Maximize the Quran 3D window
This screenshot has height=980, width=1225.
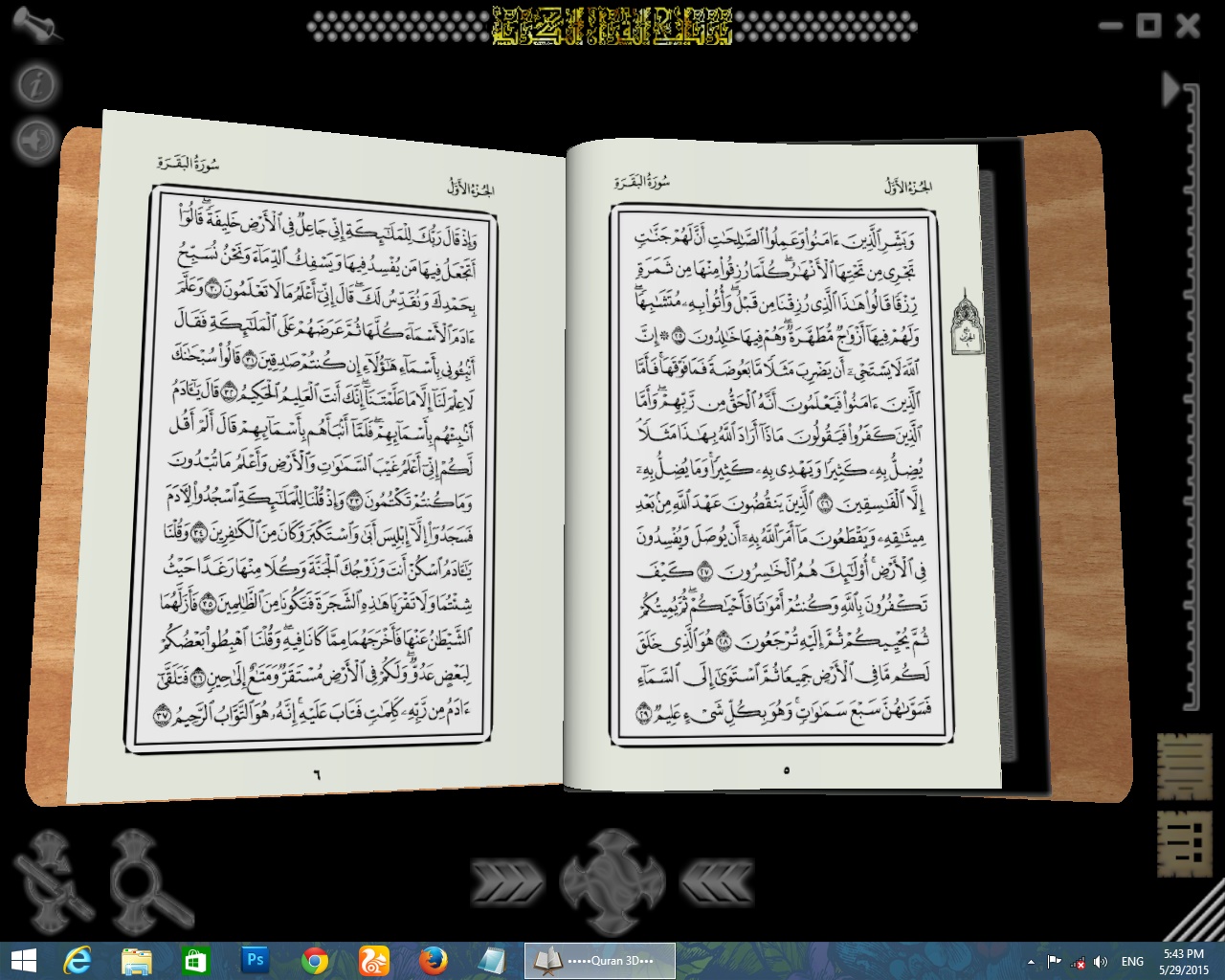(1148, 26)
